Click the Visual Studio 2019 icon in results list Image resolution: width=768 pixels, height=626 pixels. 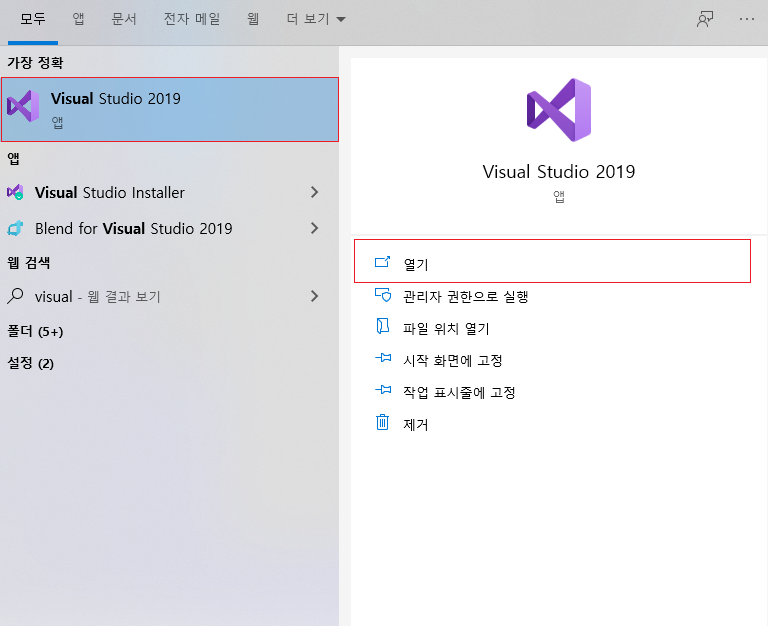(x=23, y=106)
